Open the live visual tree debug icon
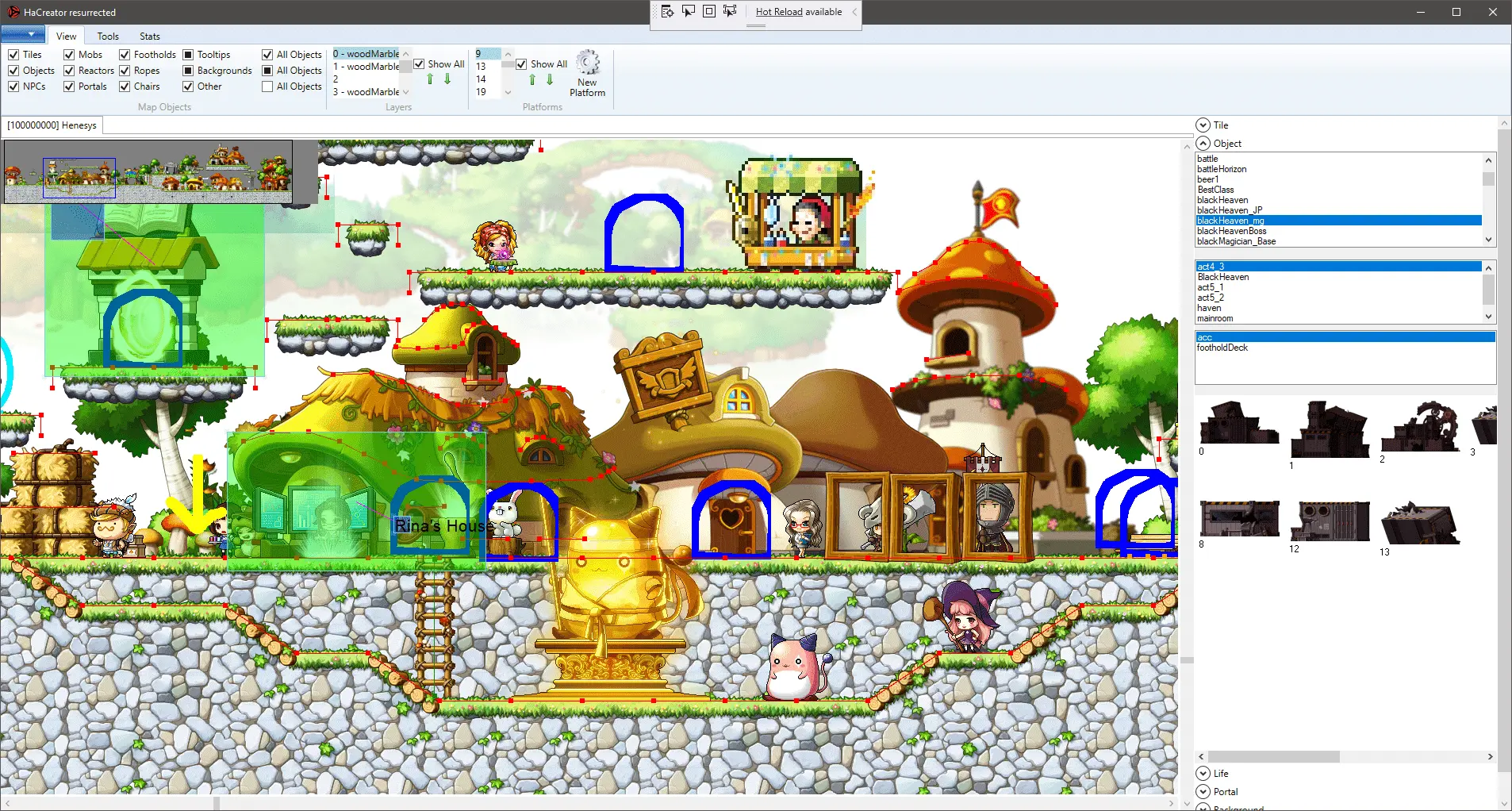 pyautogui.click(x=667, y=11)
